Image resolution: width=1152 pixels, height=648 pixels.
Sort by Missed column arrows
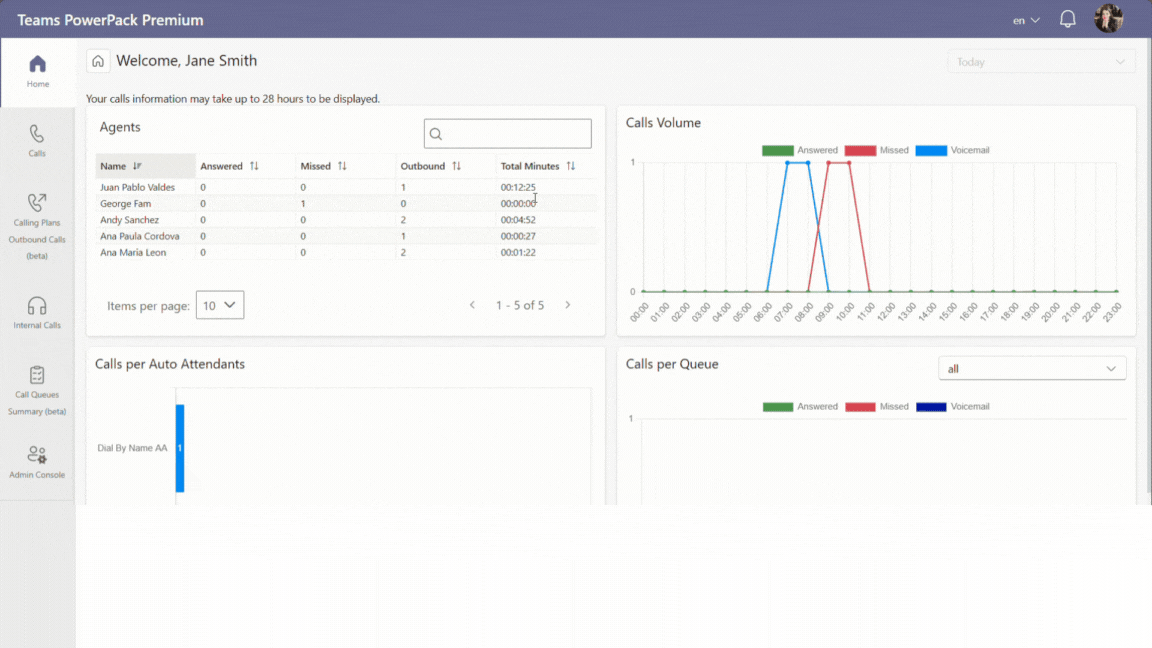pos(342,166)
